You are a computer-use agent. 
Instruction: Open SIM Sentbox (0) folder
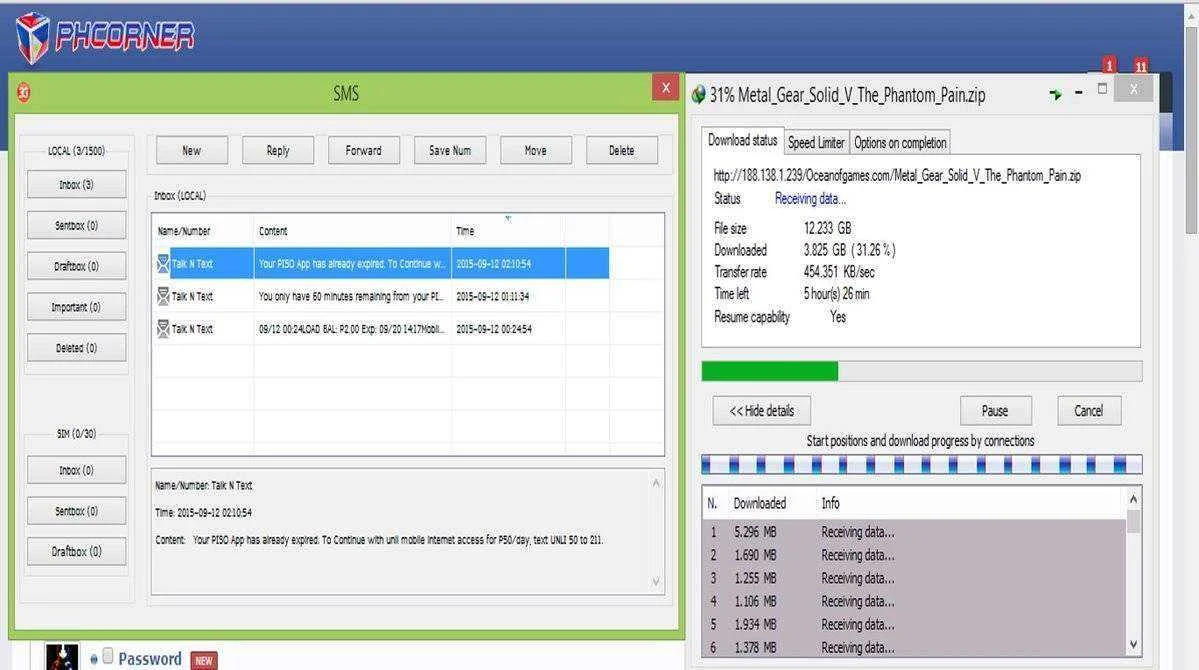(x=76, y=511)
